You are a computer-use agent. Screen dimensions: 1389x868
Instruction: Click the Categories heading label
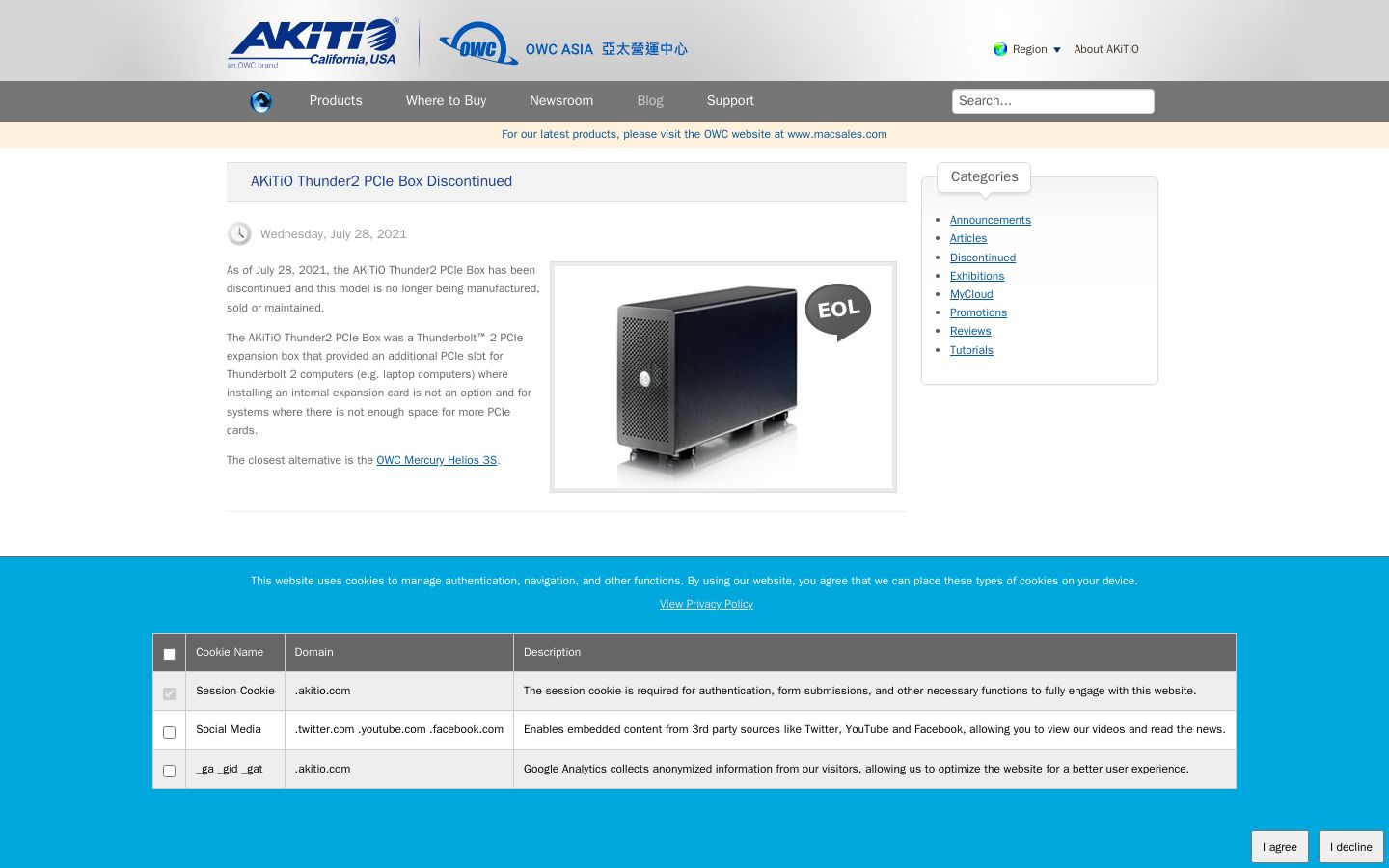[984, 176]
